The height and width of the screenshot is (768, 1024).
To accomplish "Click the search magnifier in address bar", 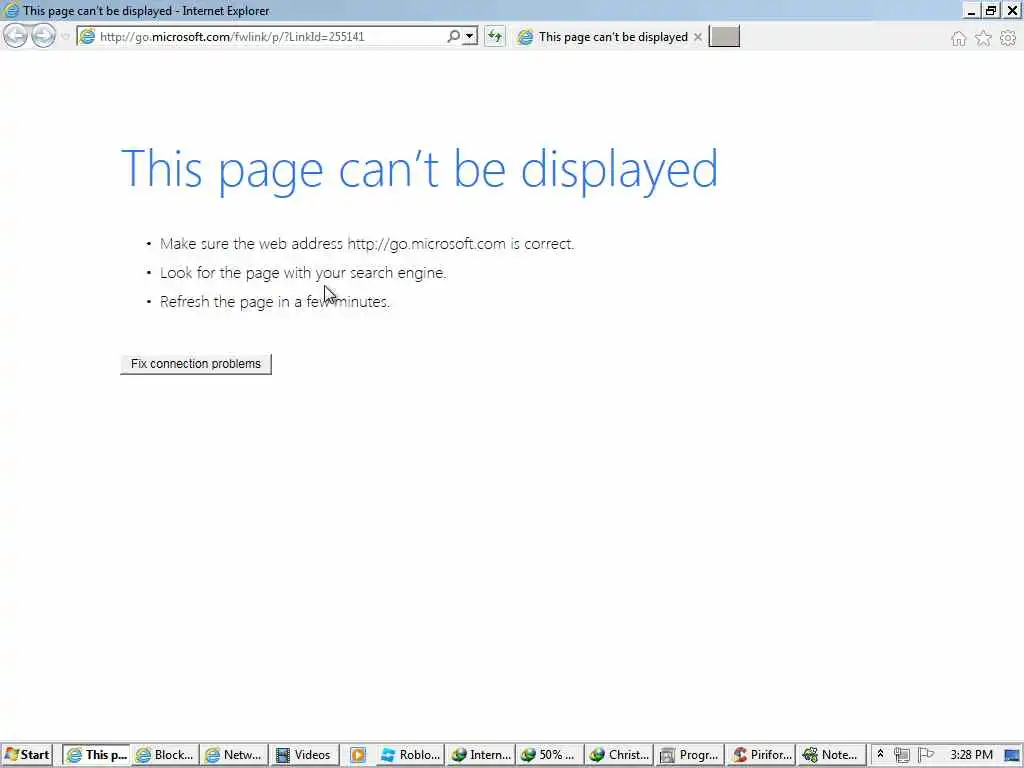I will click(x=453, y=37).
